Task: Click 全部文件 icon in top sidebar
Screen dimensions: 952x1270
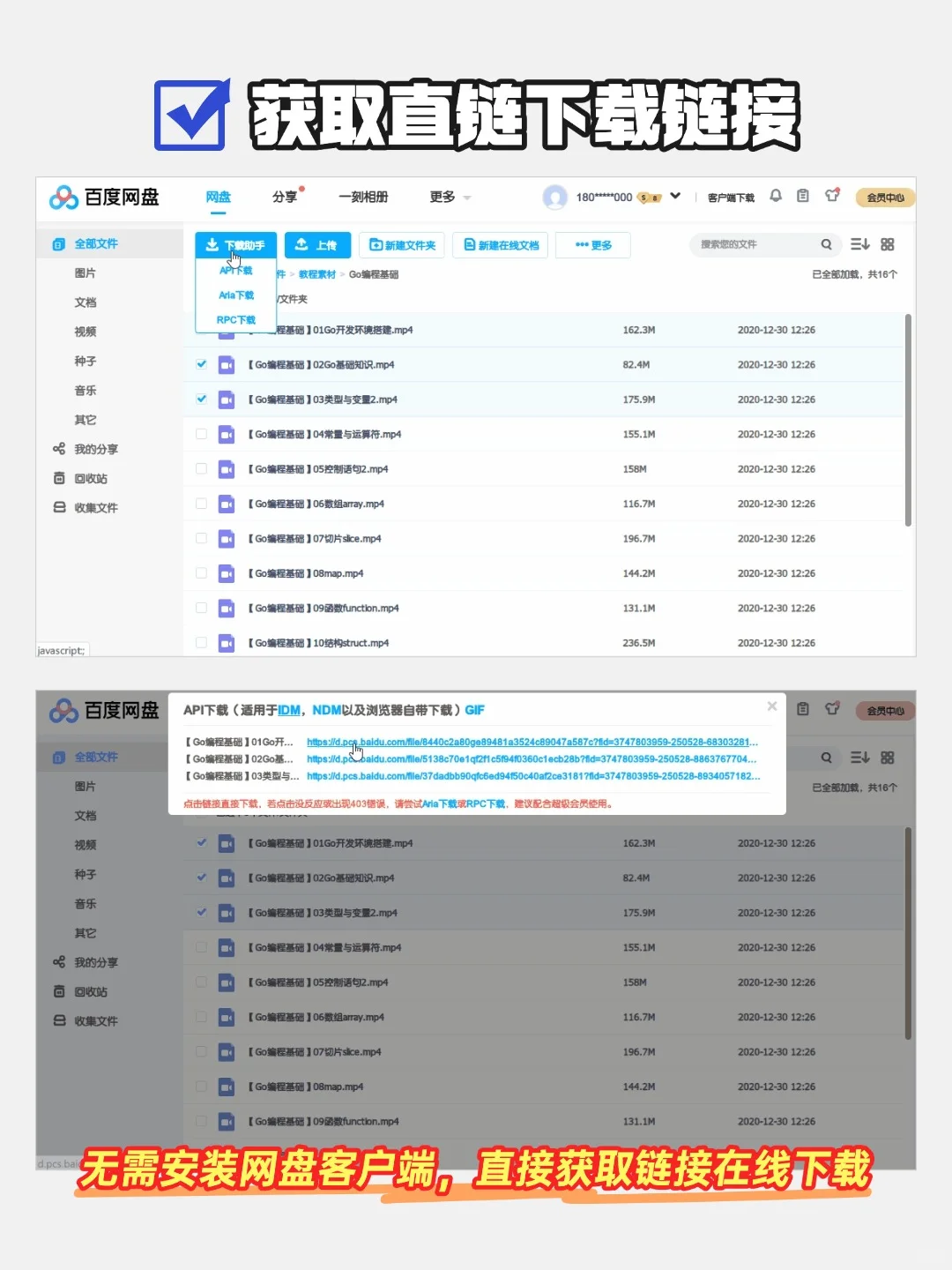Action: pyautogui.click(x=59, y=244)
